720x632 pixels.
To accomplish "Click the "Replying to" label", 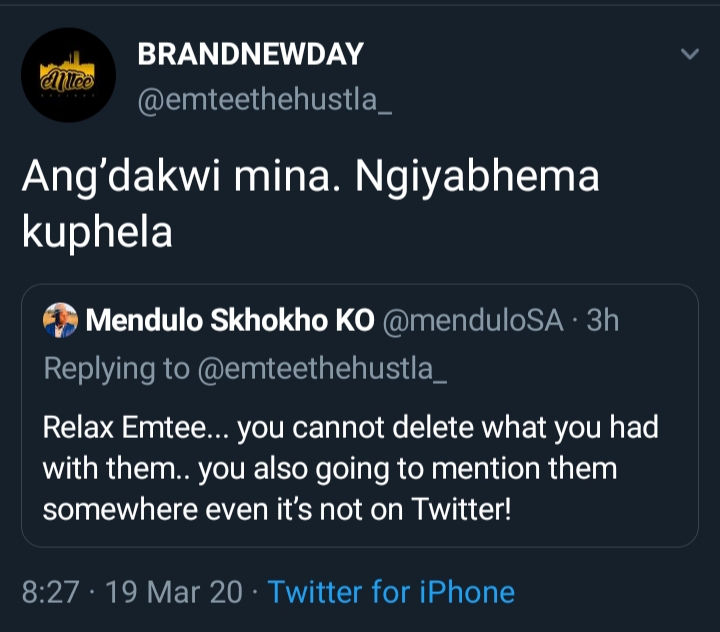I will tap(116, 368).
